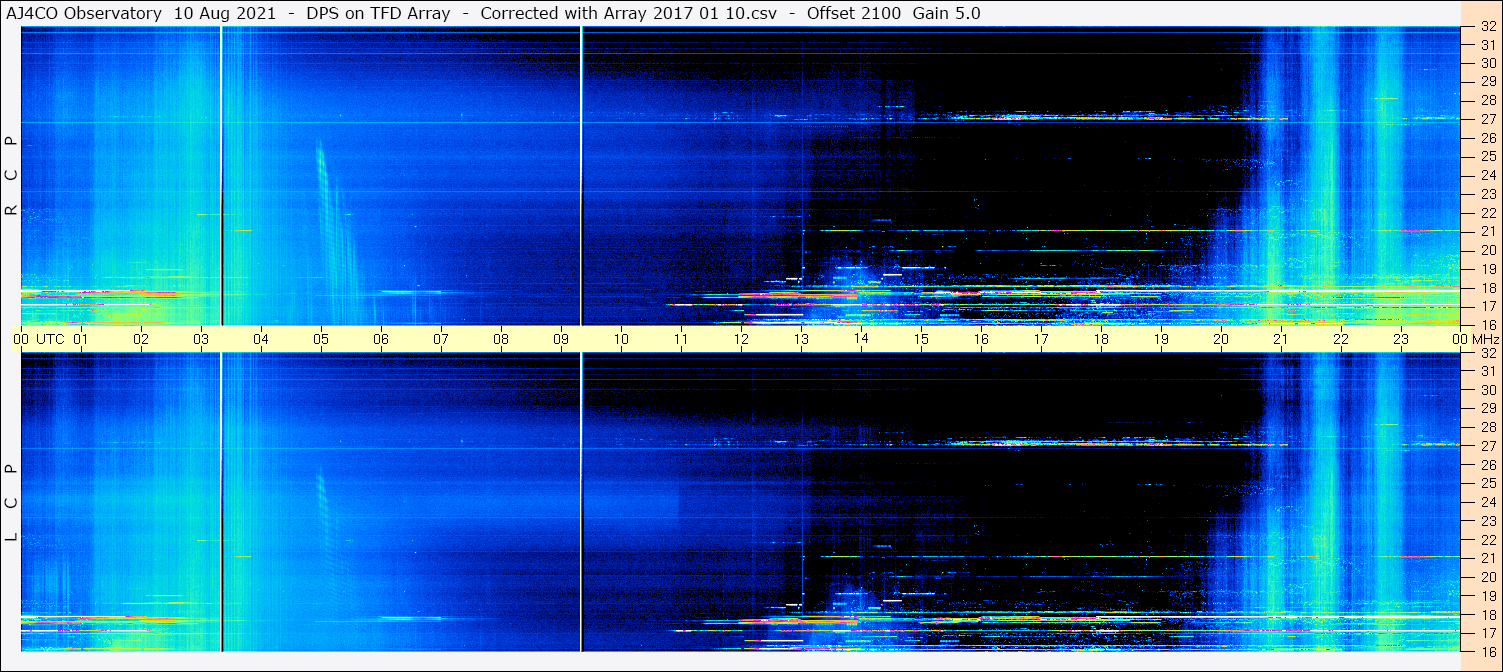
Task: Click the RCP panel's 28 MHz scale label
Action: (1487, 100)
